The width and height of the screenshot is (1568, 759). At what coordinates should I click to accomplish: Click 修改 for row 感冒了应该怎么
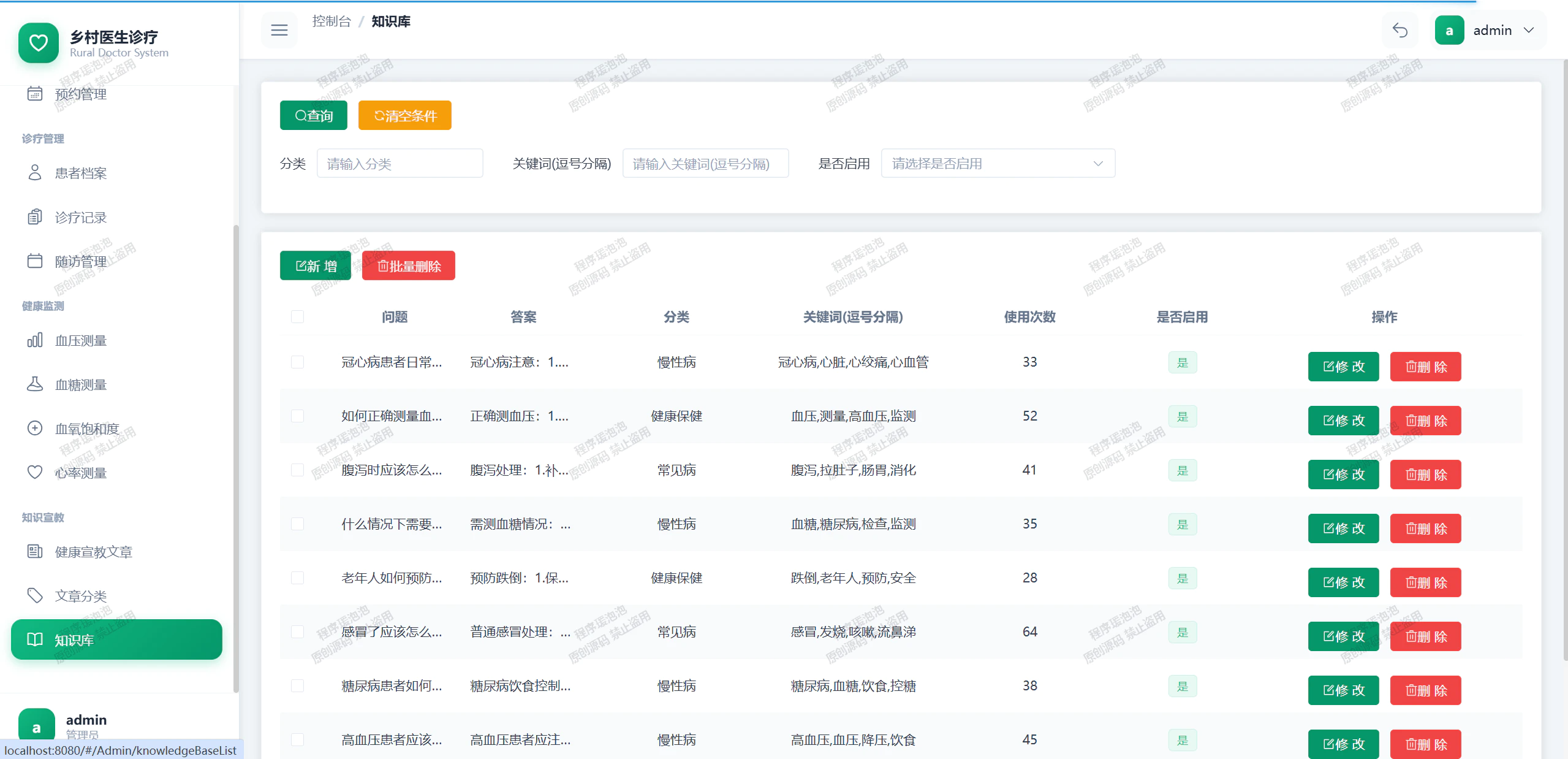click(1344, 636)
